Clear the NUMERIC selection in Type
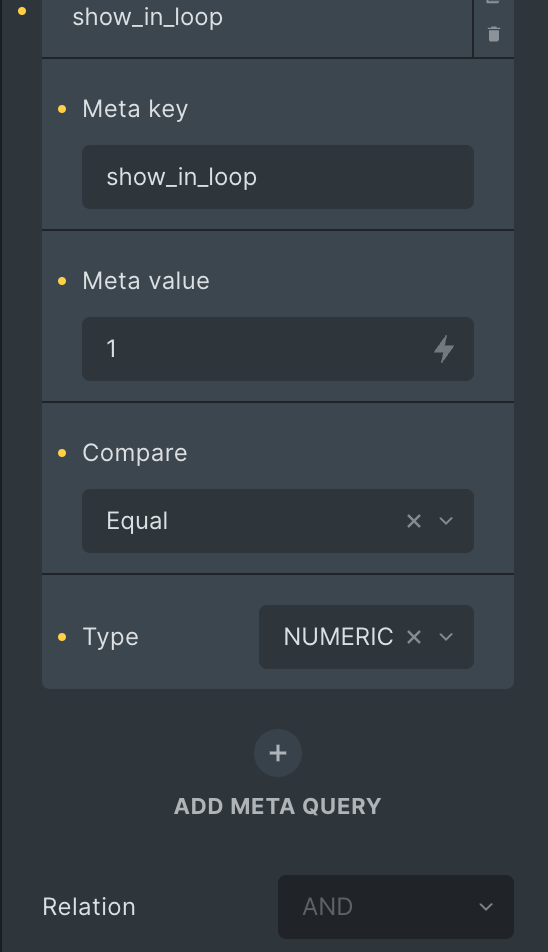The image size is (548, 952). tap(414, 637)
